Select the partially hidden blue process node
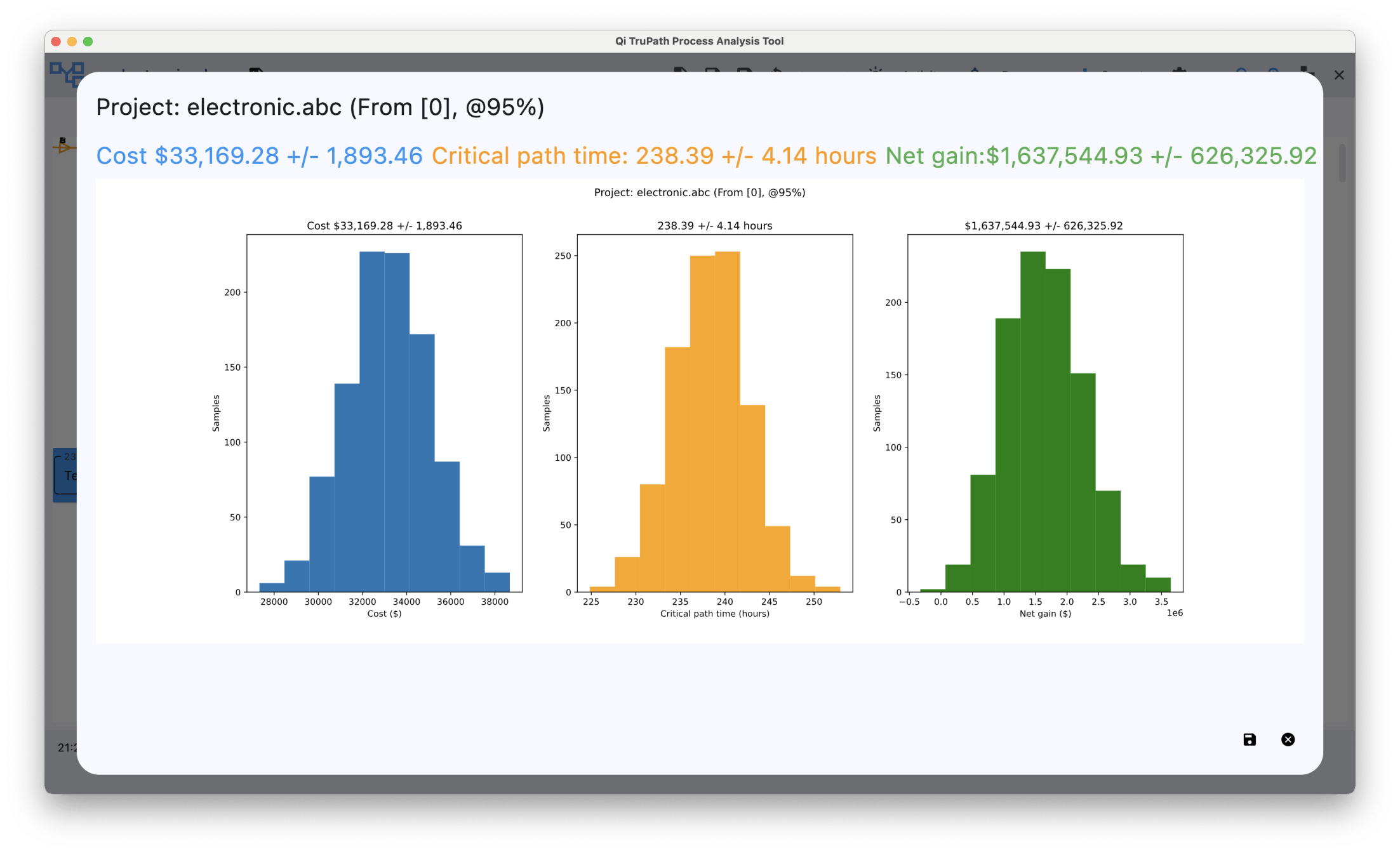1400x853 pixels. click(65, 475)
